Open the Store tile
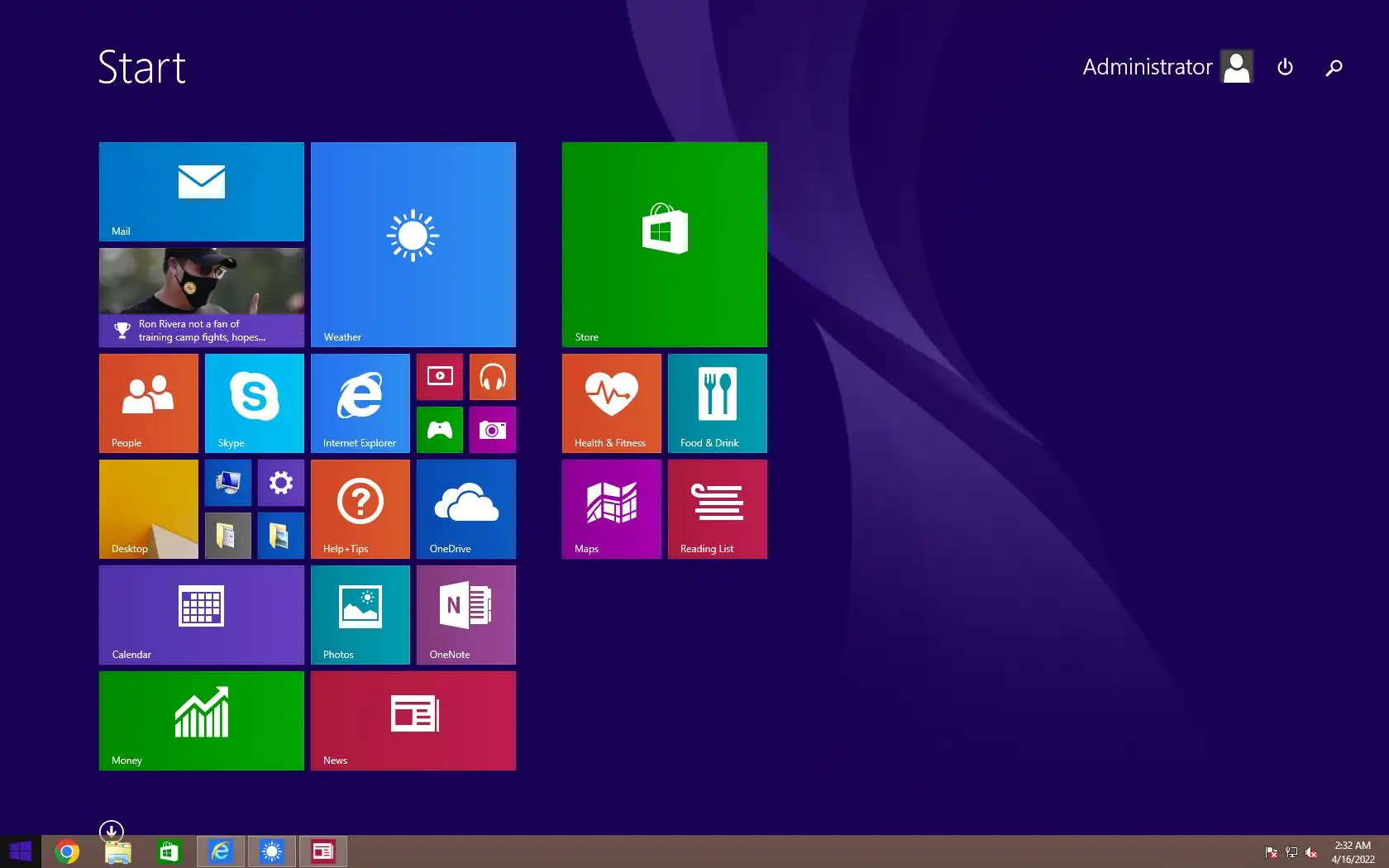1389x868 pixels. point(665,245)
